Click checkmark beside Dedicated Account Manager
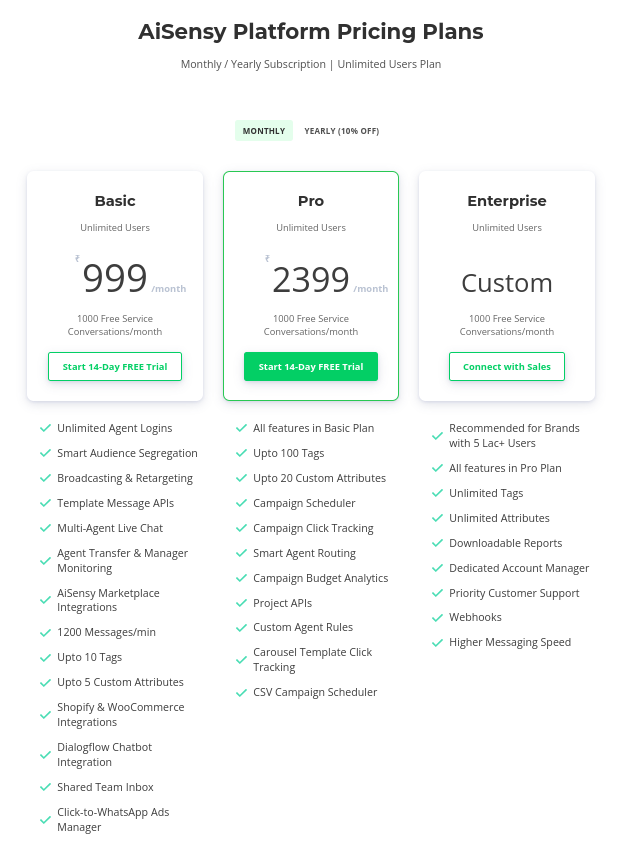626x853 pixels. [x=437, y=567]
